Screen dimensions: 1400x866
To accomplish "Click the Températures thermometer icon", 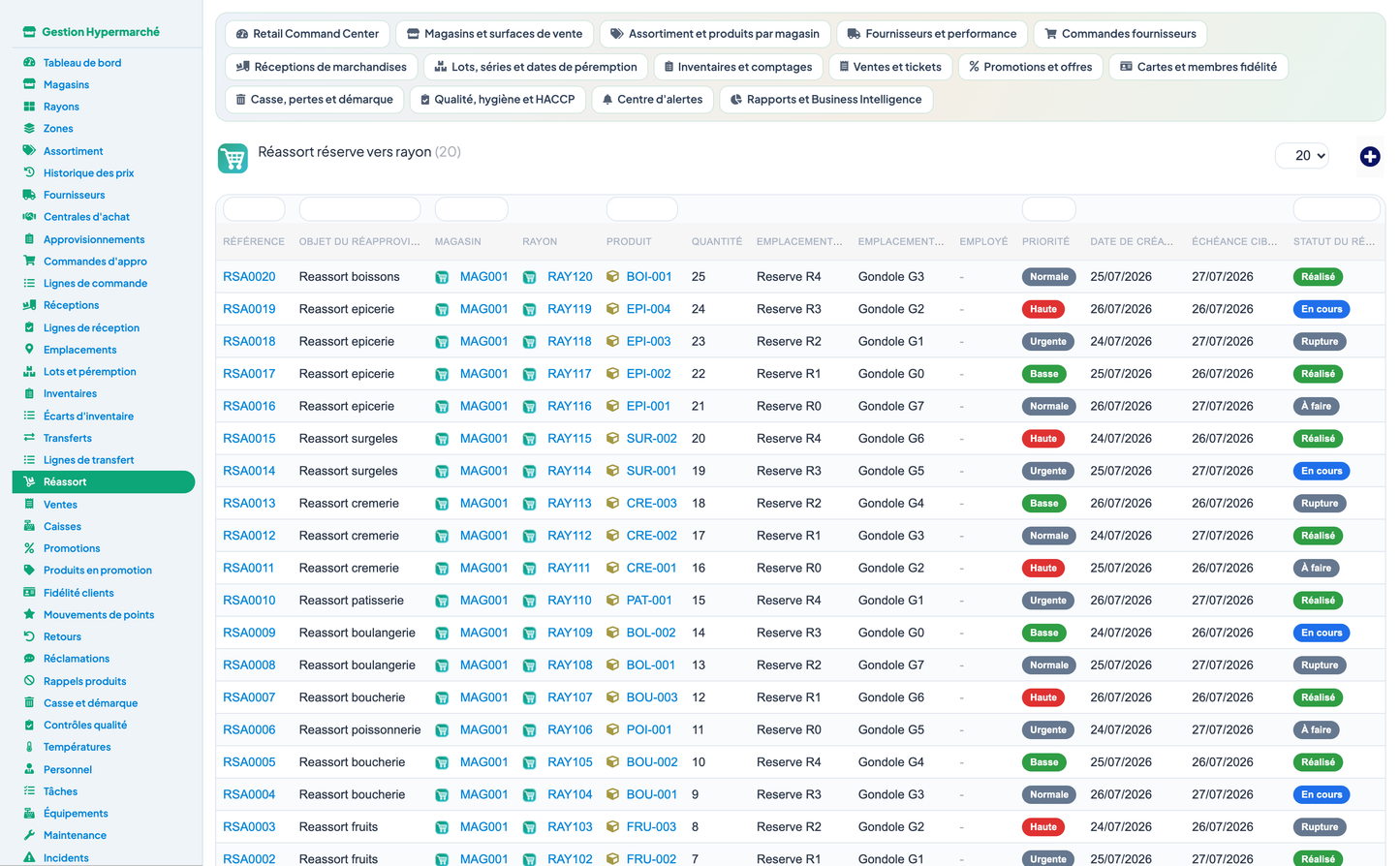I will [29, 747].
